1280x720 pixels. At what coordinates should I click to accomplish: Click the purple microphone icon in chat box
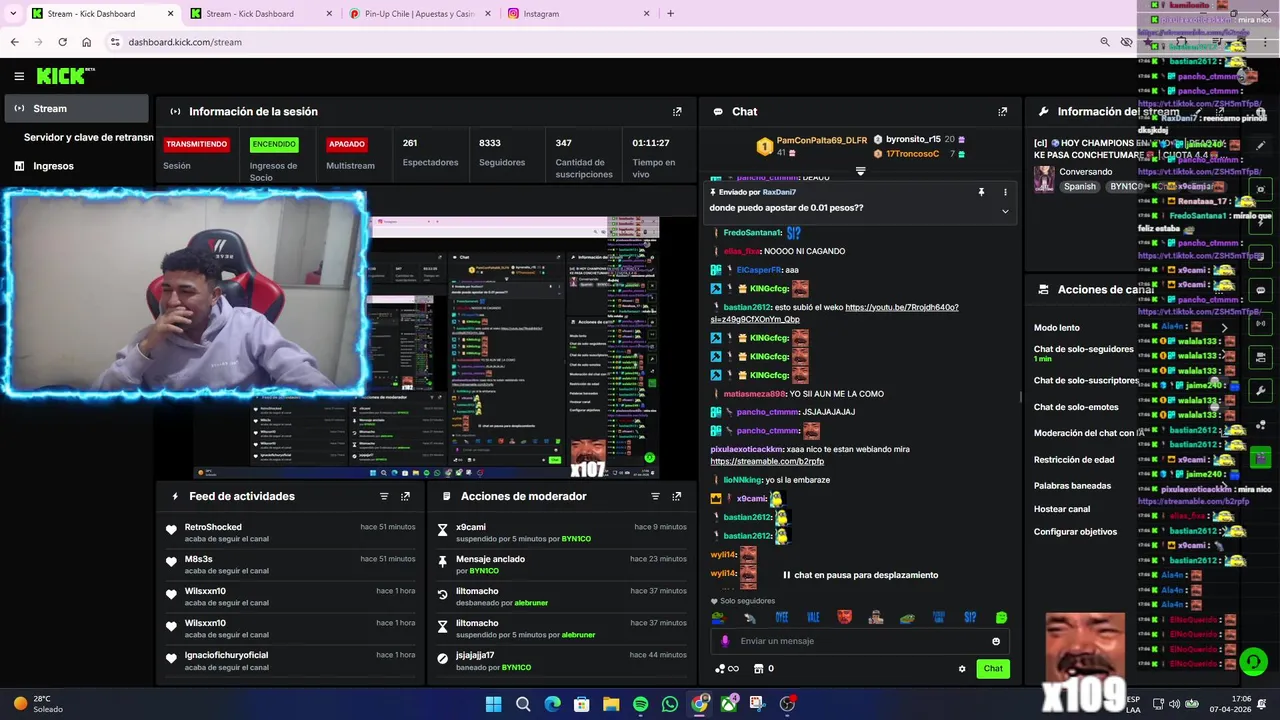coord(725,641)
